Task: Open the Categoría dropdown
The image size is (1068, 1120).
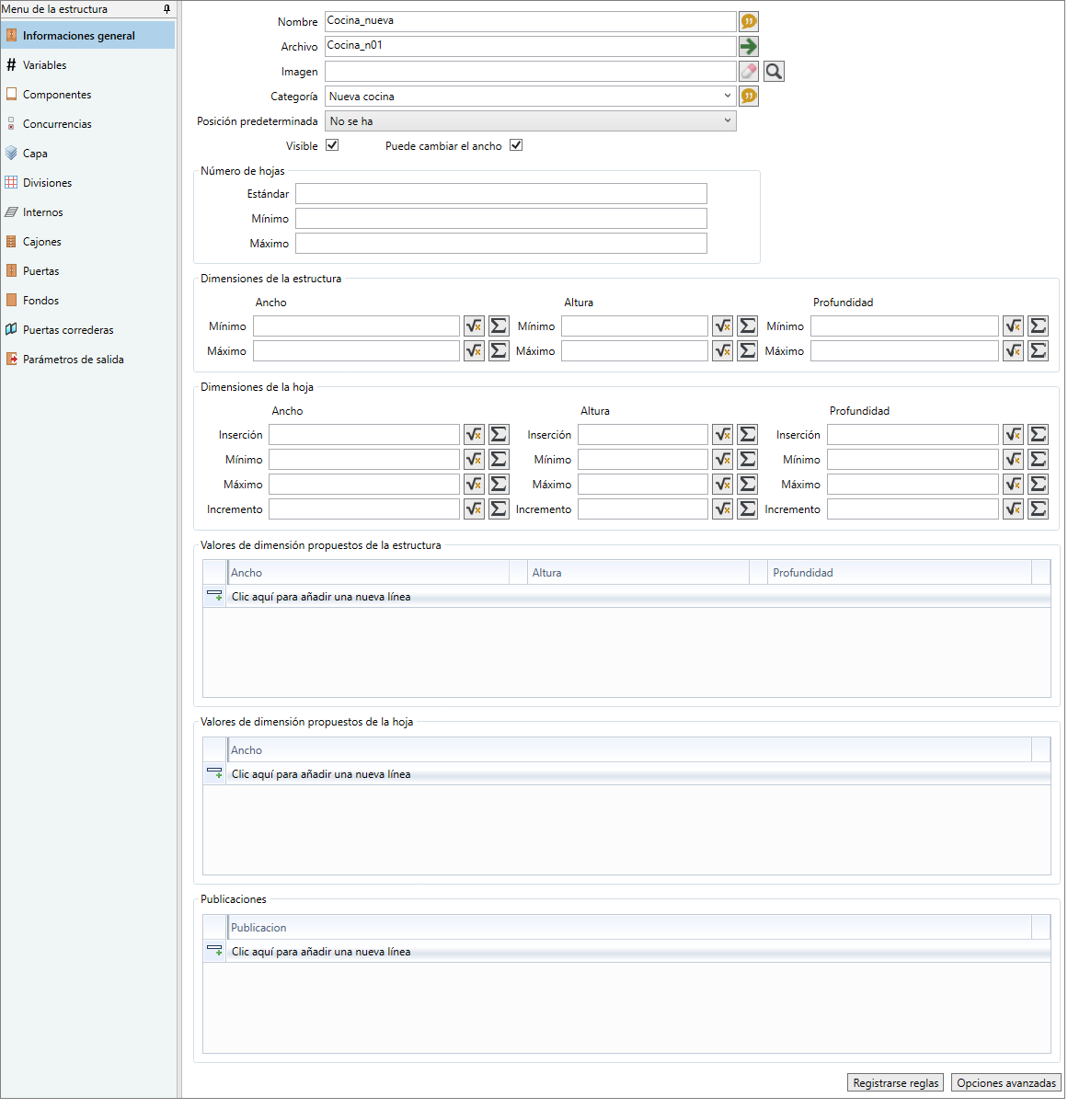Action: click(530, 96)
